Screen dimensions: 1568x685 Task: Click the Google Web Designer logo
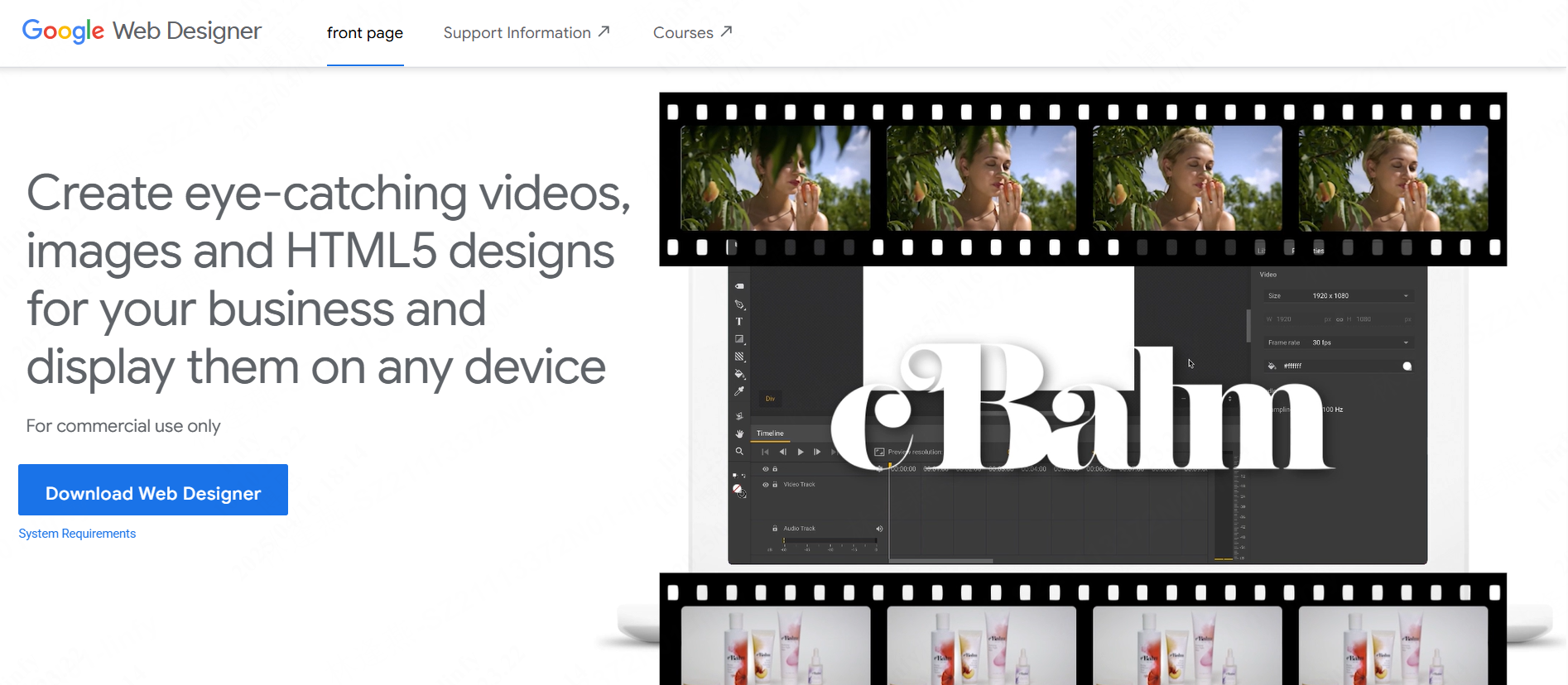[142, 31]
